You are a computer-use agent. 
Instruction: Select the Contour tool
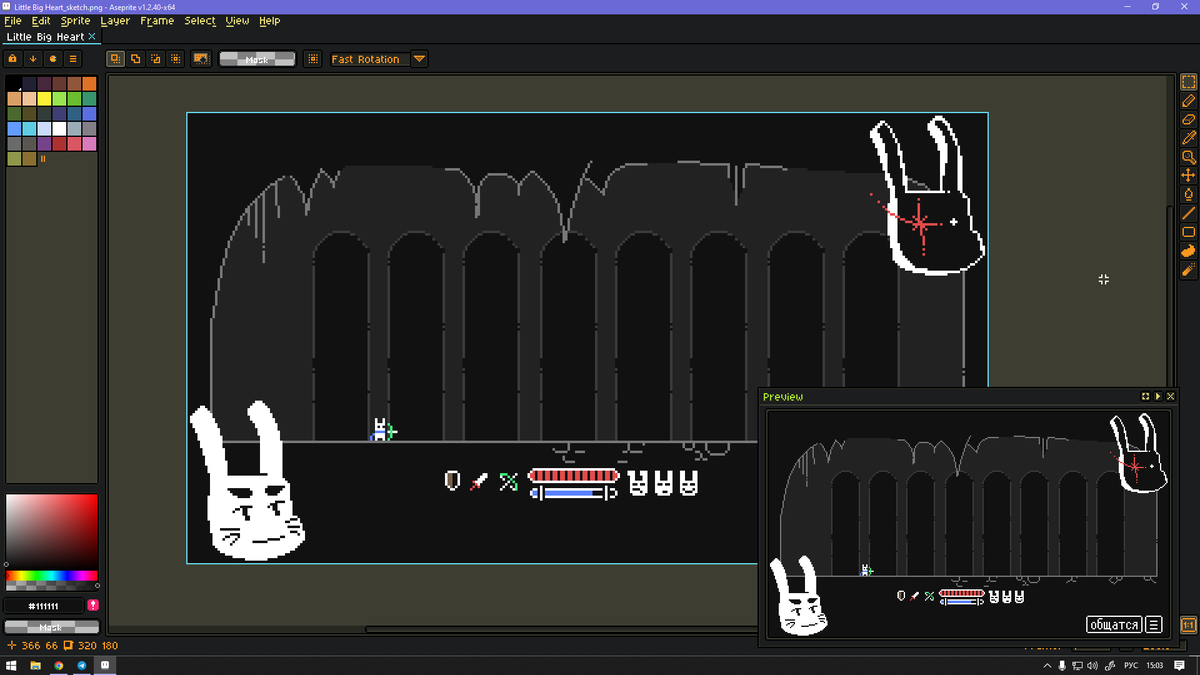tap(1189, 250)
